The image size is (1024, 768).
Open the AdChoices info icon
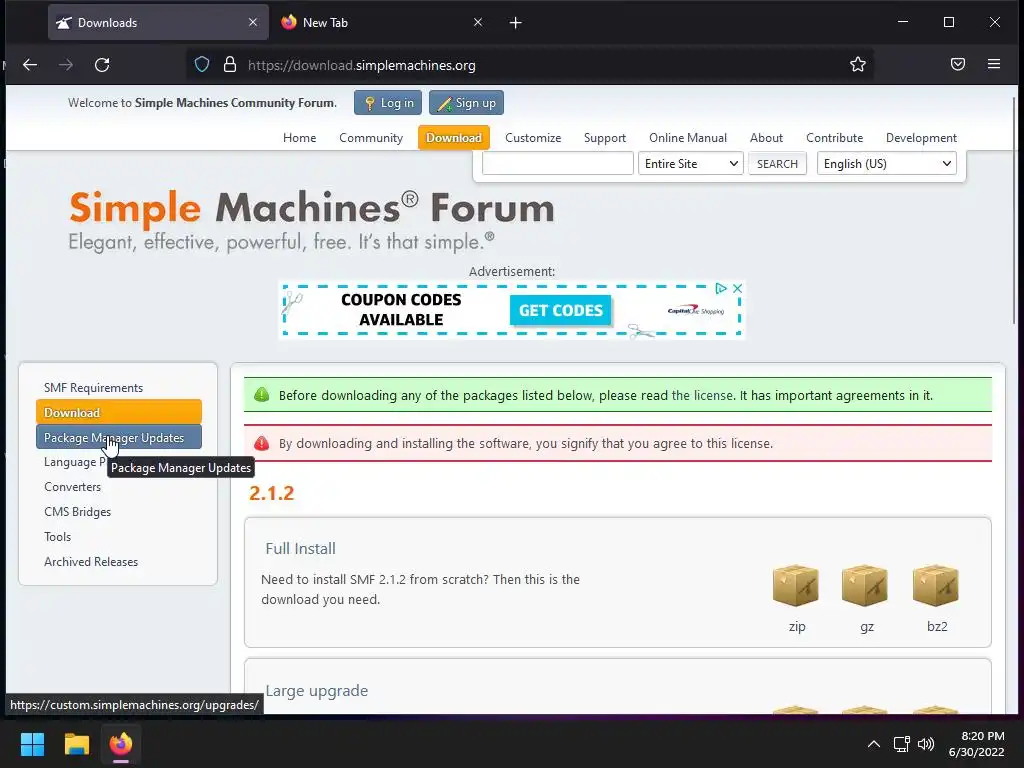coord(721,288)
